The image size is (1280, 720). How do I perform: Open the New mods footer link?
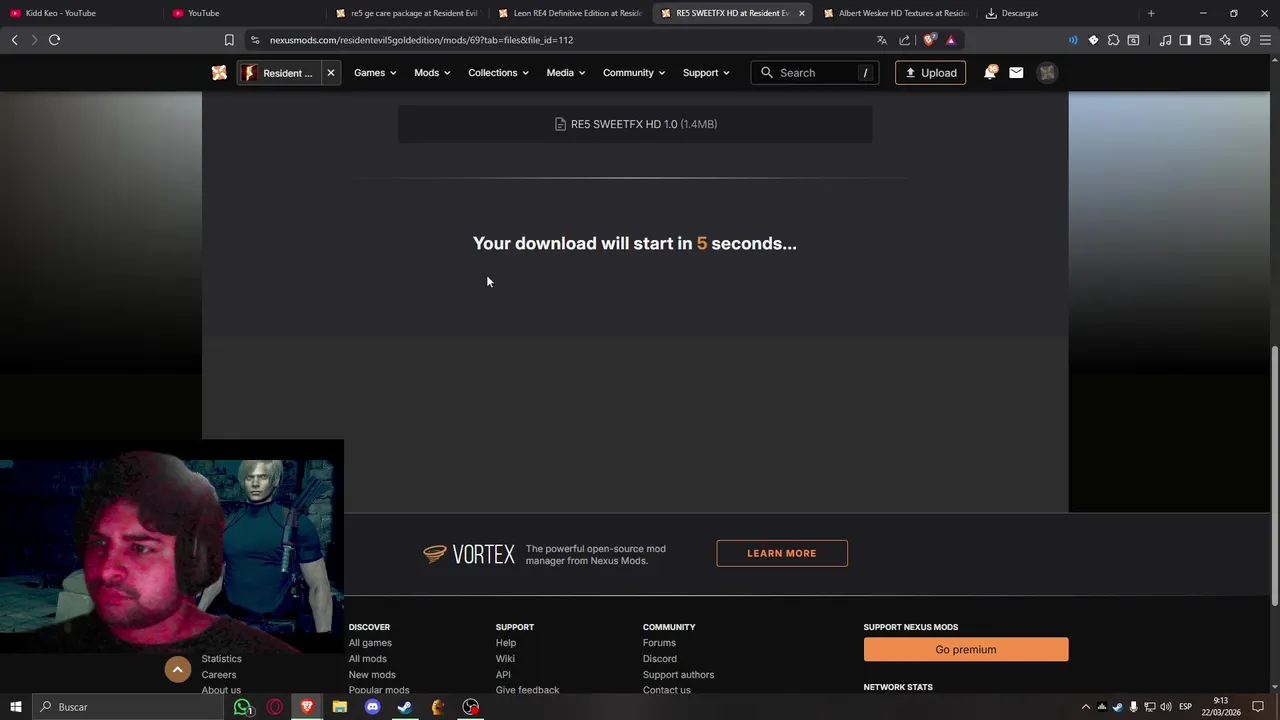[x=372, y=675]
